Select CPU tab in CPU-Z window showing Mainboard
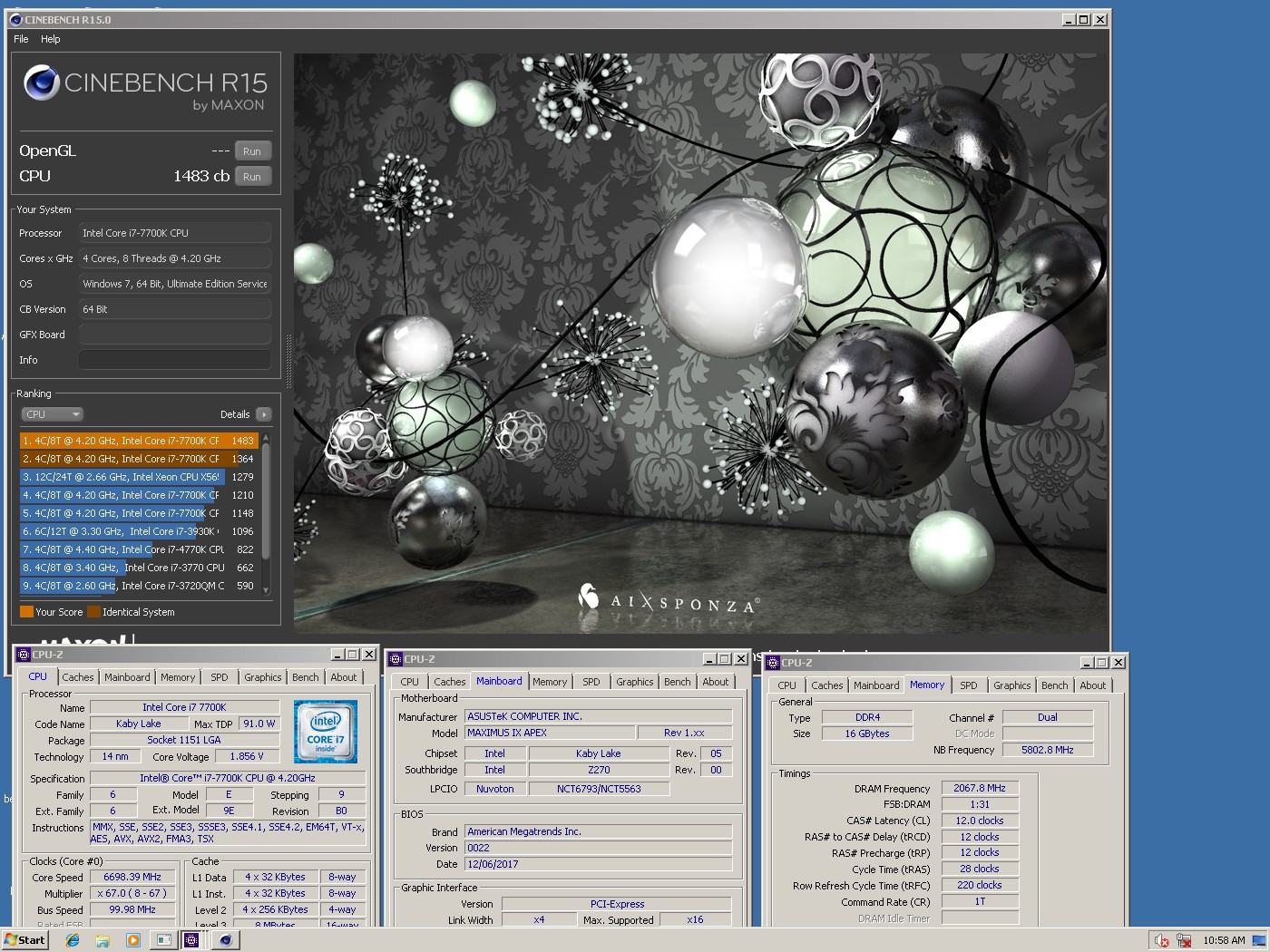Screen dimensions: 1270x952 click(410, 682)
